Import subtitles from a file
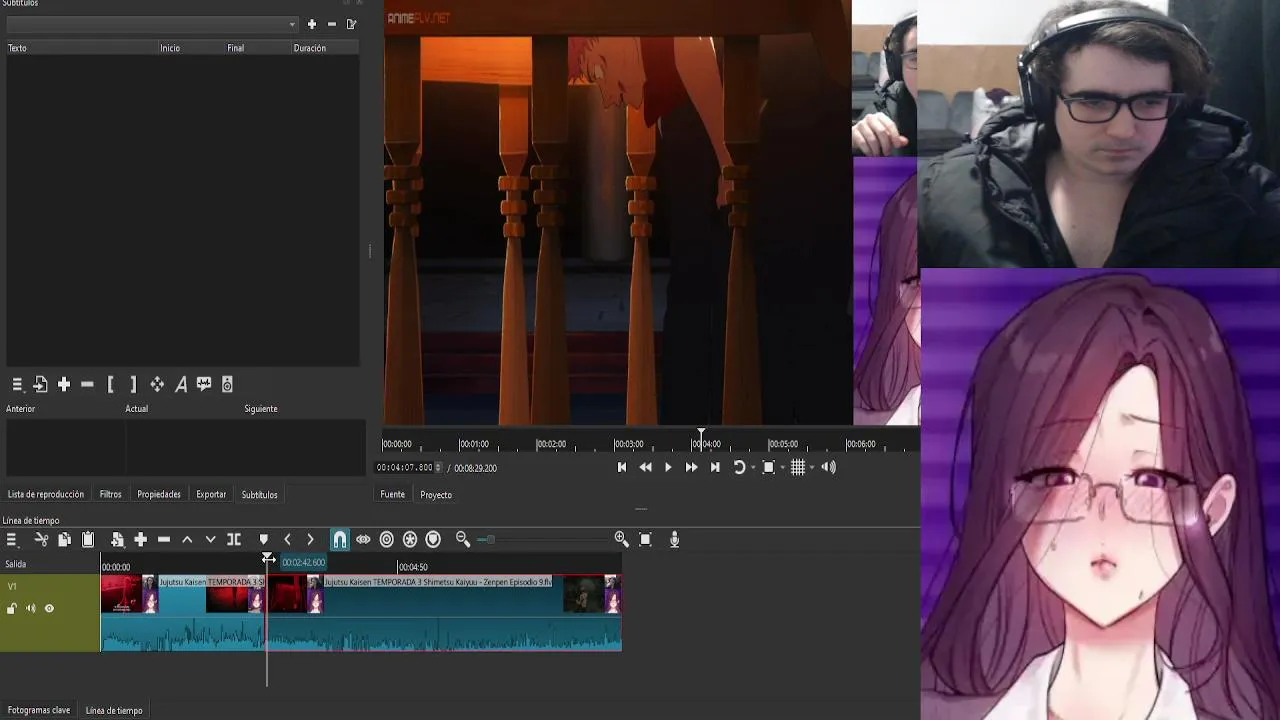 coord(40,384)
